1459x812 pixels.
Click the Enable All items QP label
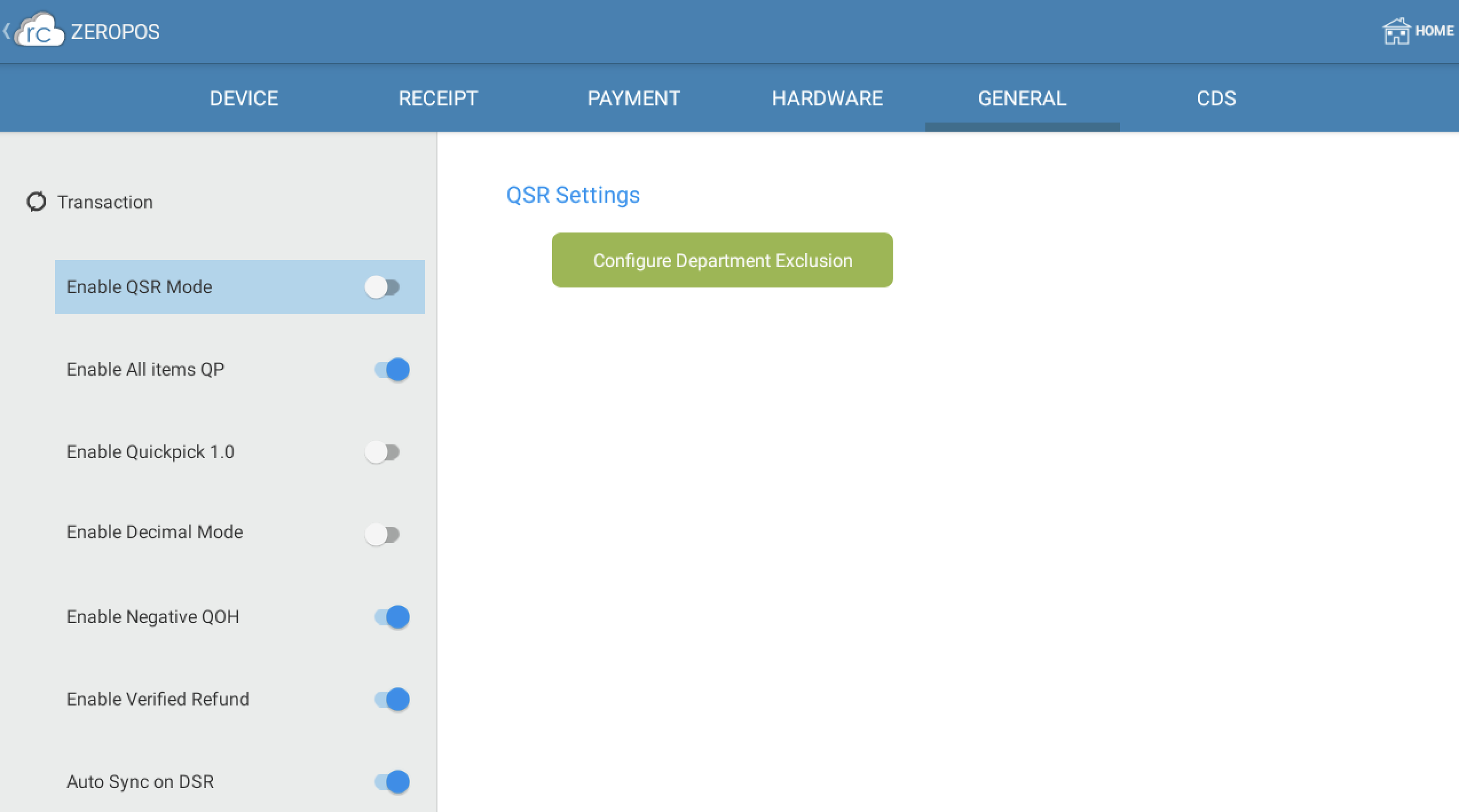tap(145, 369)
